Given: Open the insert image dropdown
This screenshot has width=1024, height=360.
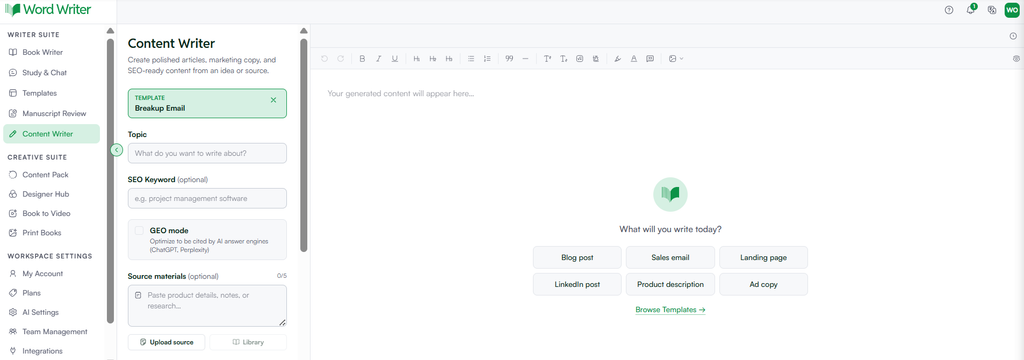Looking at the screenshot, I should click(x=676, y=59).
